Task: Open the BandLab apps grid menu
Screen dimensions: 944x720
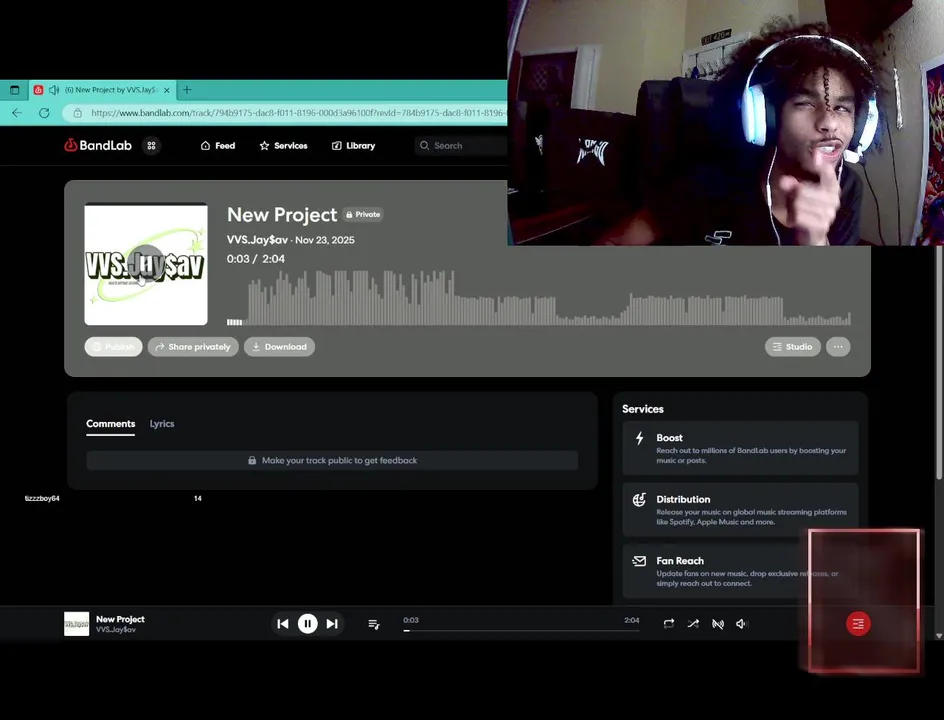Action: point(151,146)
